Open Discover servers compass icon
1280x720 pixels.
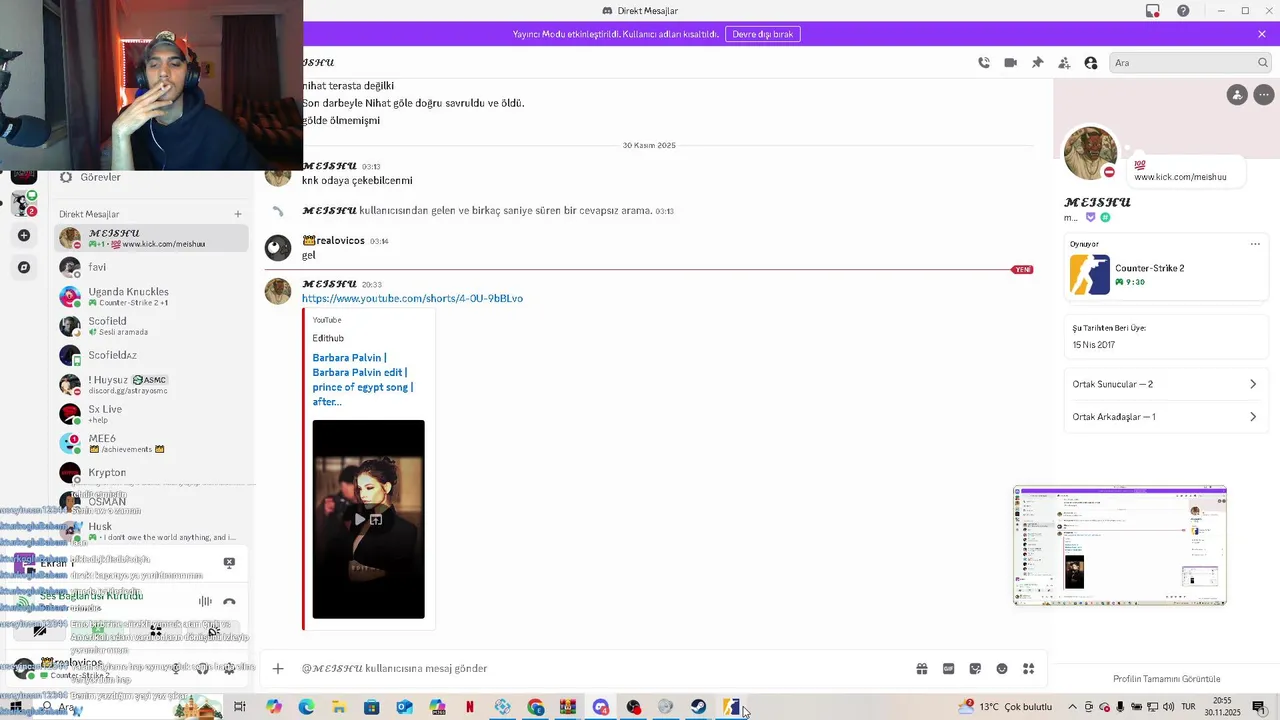point(24,267)
